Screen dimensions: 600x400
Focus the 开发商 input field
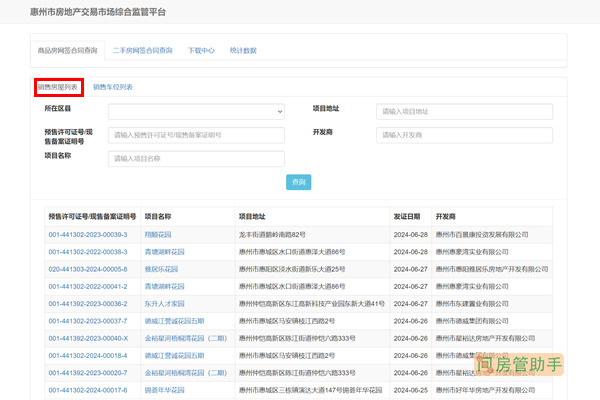(464, 135)
